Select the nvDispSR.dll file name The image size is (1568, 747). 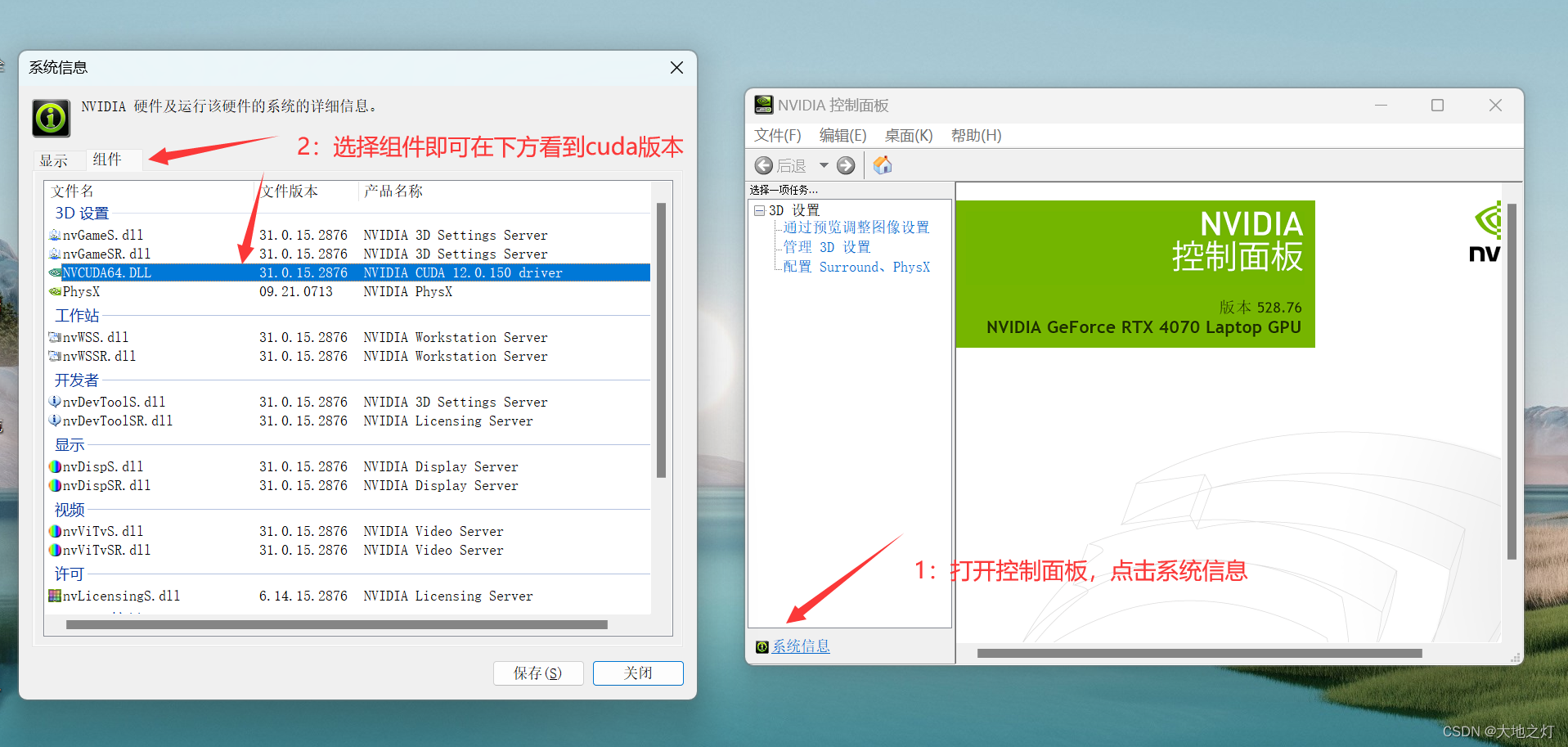point(106,485)
